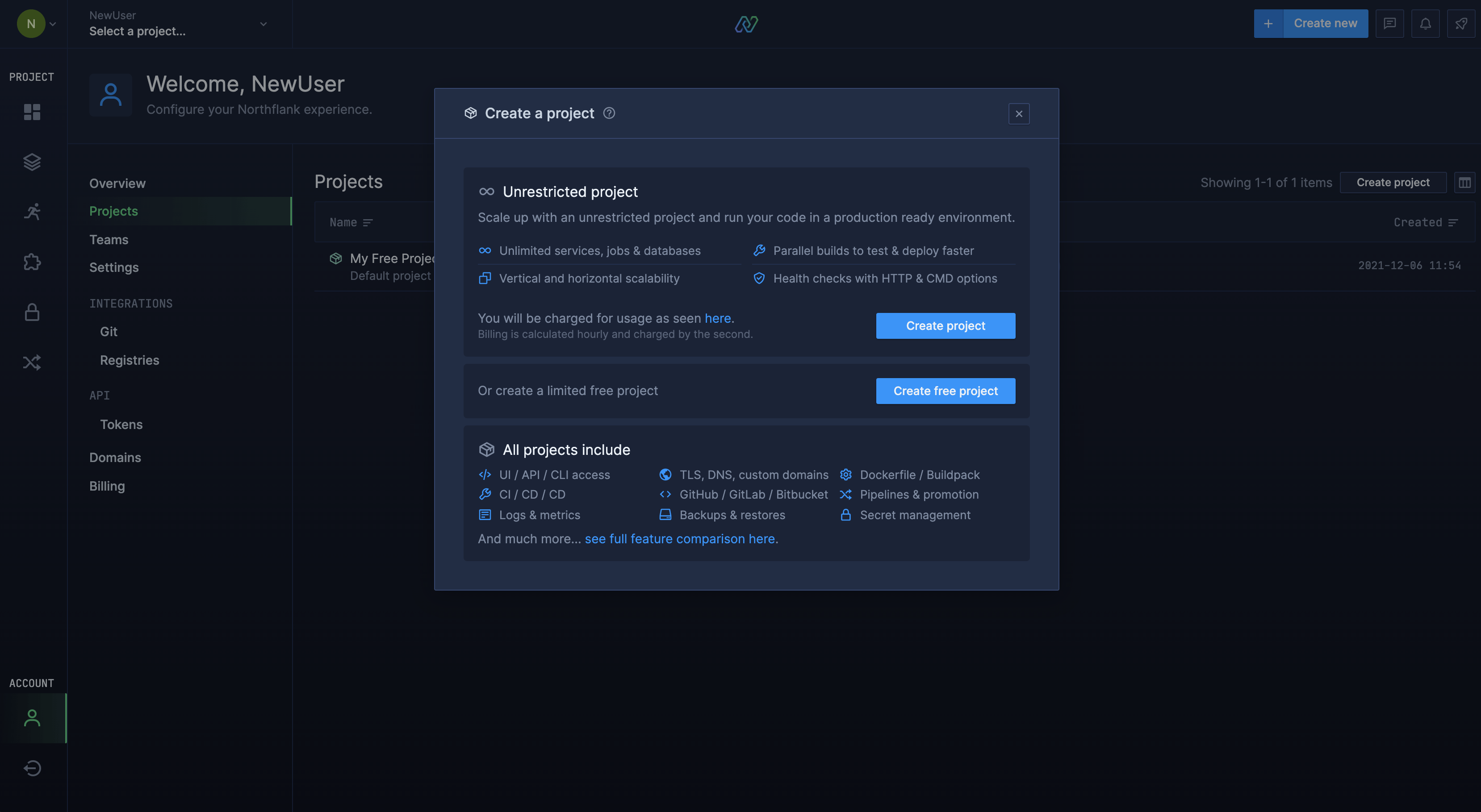Image resolution: width=1481 pixels, height=812 pixels.
Task: Toggle the table columns view icon
Action: (1464, 183)
